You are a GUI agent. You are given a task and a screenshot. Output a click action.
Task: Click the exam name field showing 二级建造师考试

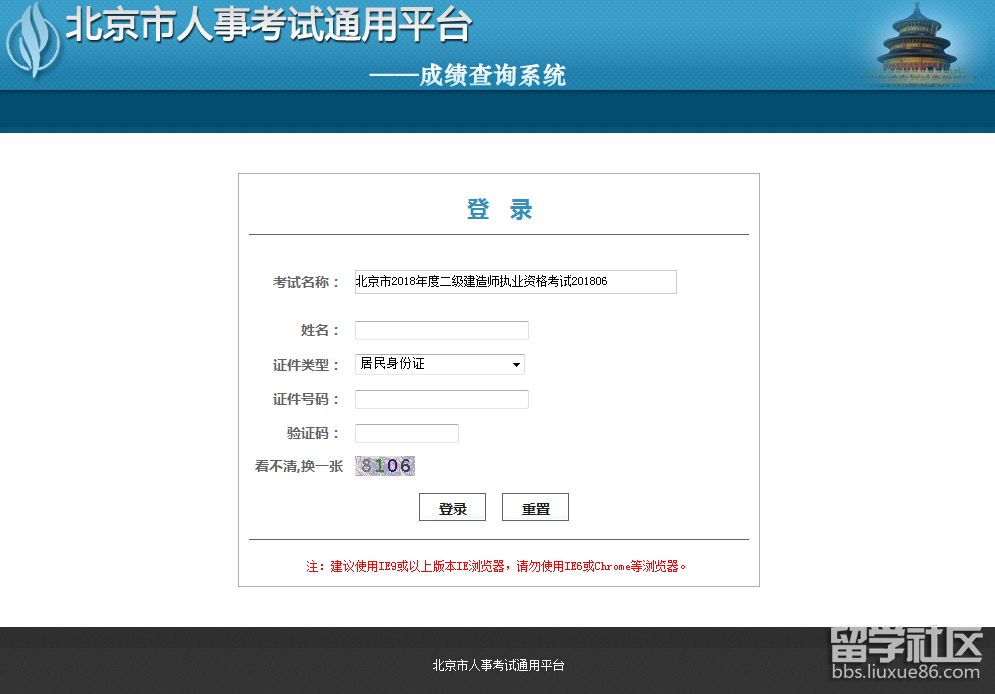515,281
